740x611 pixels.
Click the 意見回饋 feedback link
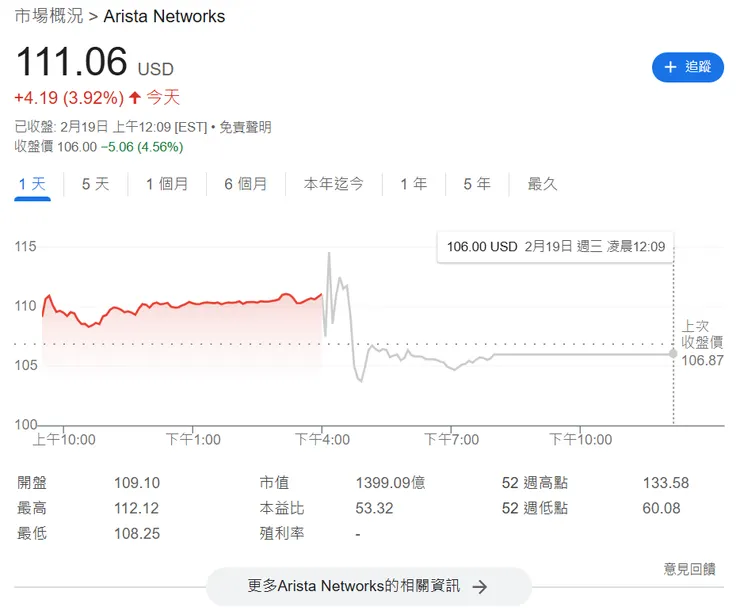pos(690,569)
